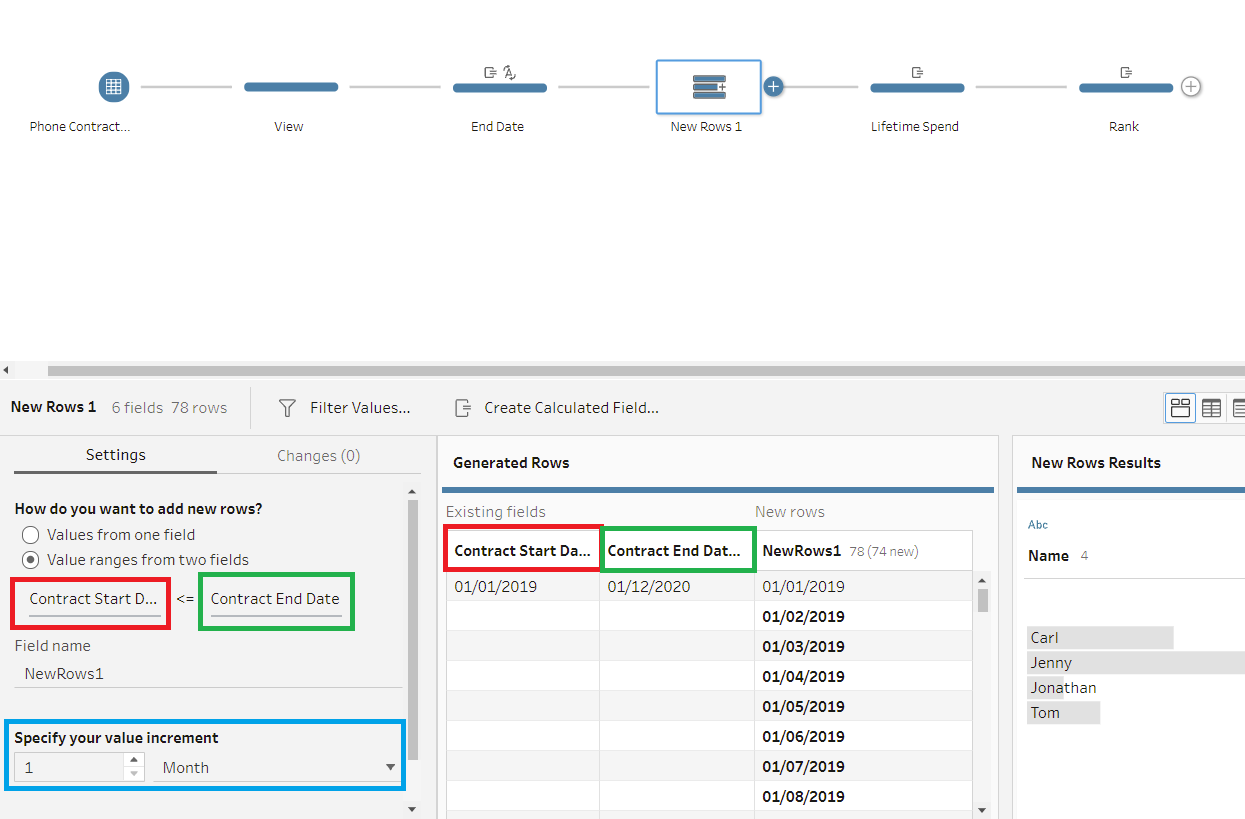This screenshot has height=819, width=1245.
Task: Click Create Calculated Field button
Action: tap(557, 408)
